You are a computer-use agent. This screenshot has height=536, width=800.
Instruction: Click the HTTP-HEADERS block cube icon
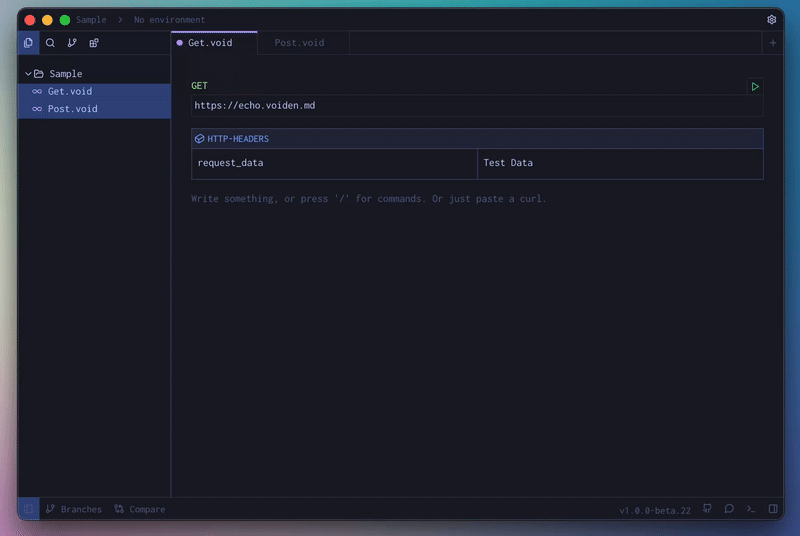(199, 139)
